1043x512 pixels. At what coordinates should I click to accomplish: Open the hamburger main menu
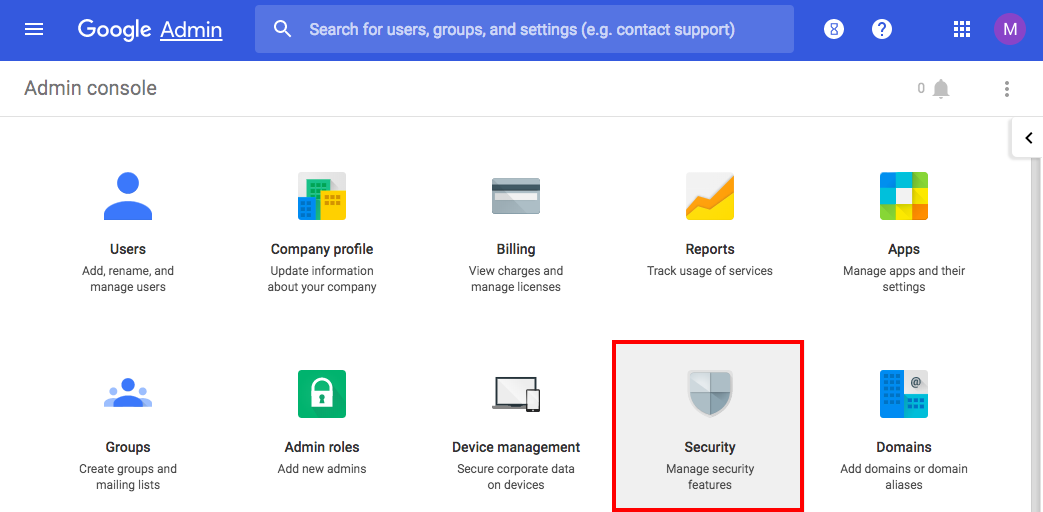click(34, 29)
